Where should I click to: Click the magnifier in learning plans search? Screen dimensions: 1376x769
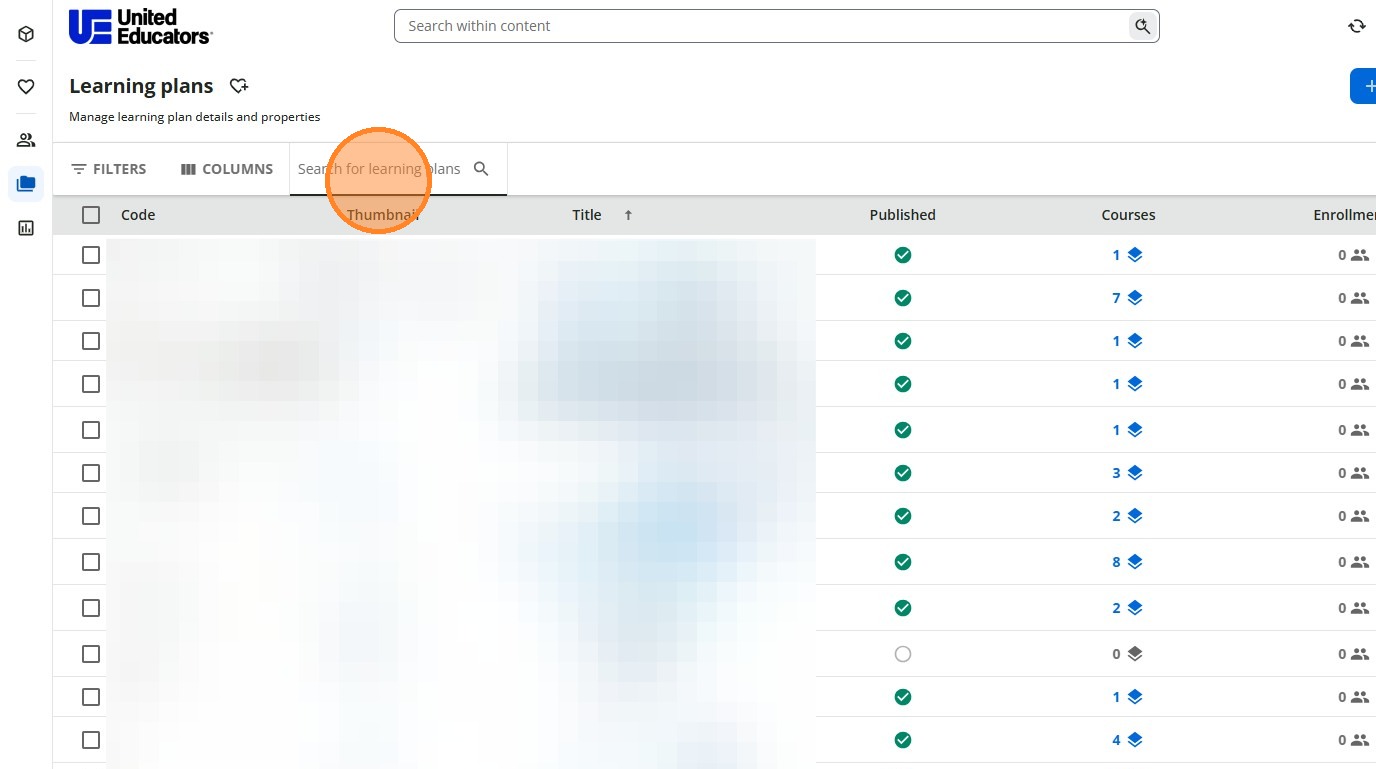click(x=481, y=169)
